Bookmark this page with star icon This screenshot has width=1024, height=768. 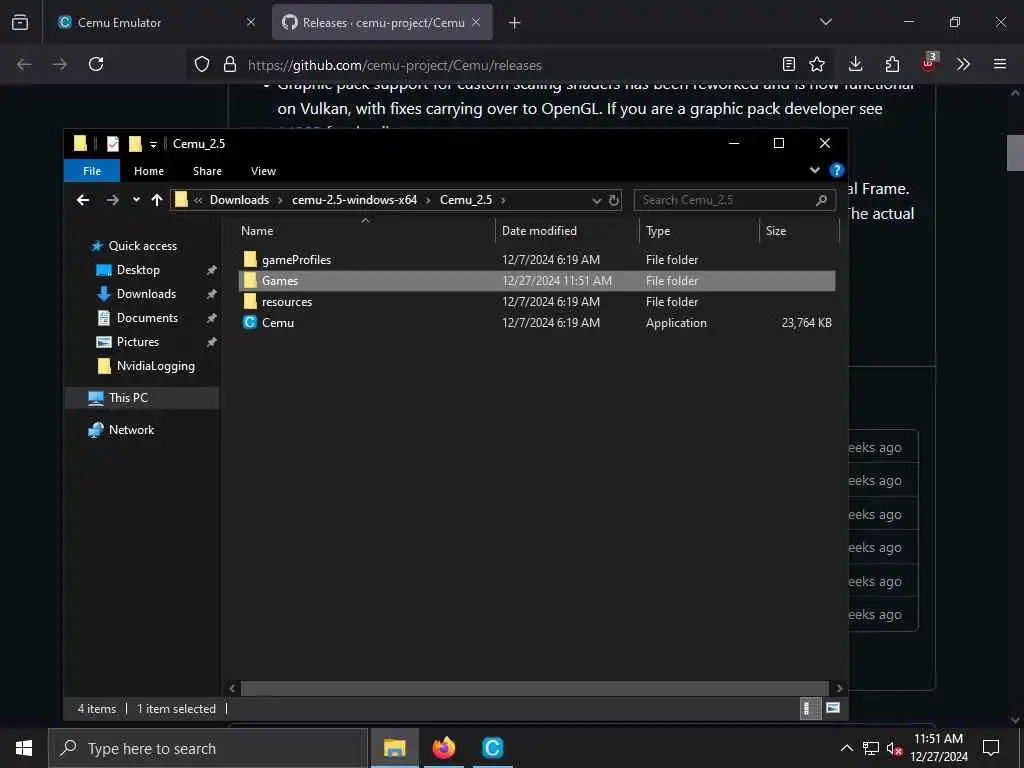point(817,64)
